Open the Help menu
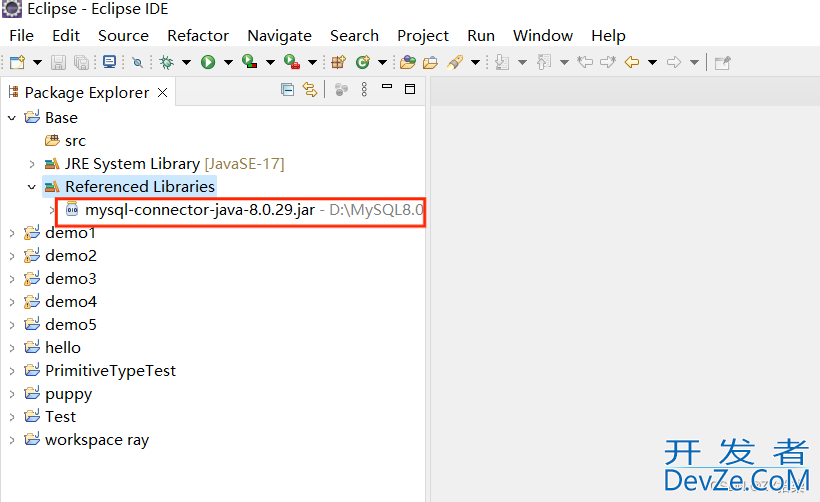The image size is (820, 502). click(608, 36)
